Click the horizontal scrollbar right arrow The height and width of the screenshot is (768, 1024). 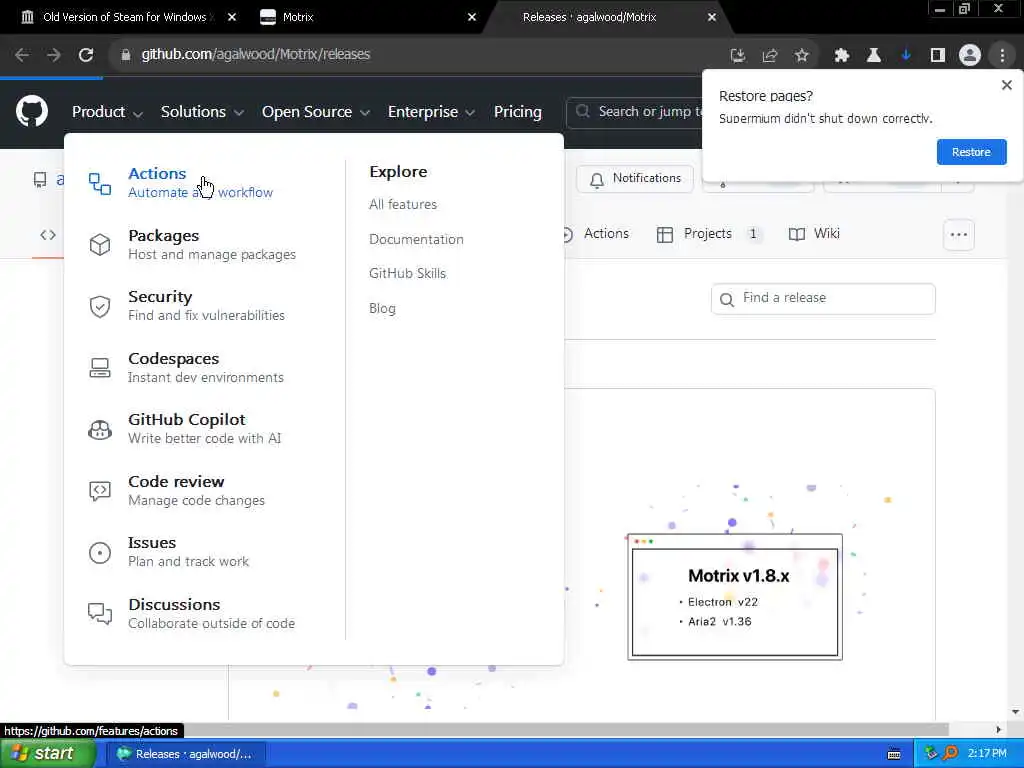(998, 729)
